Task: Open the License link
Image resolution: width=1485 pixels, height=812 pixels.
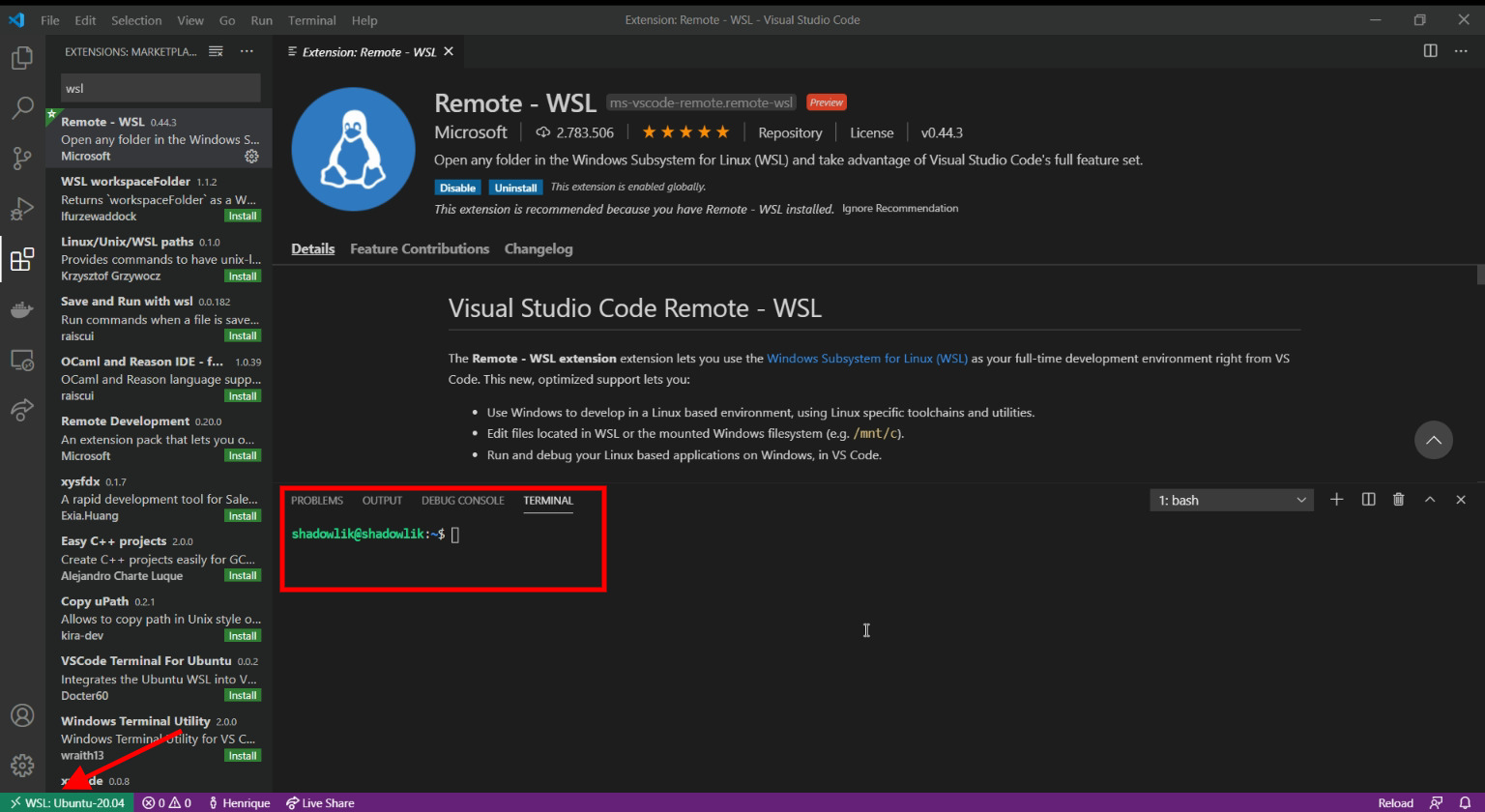Action: point(872,132)
